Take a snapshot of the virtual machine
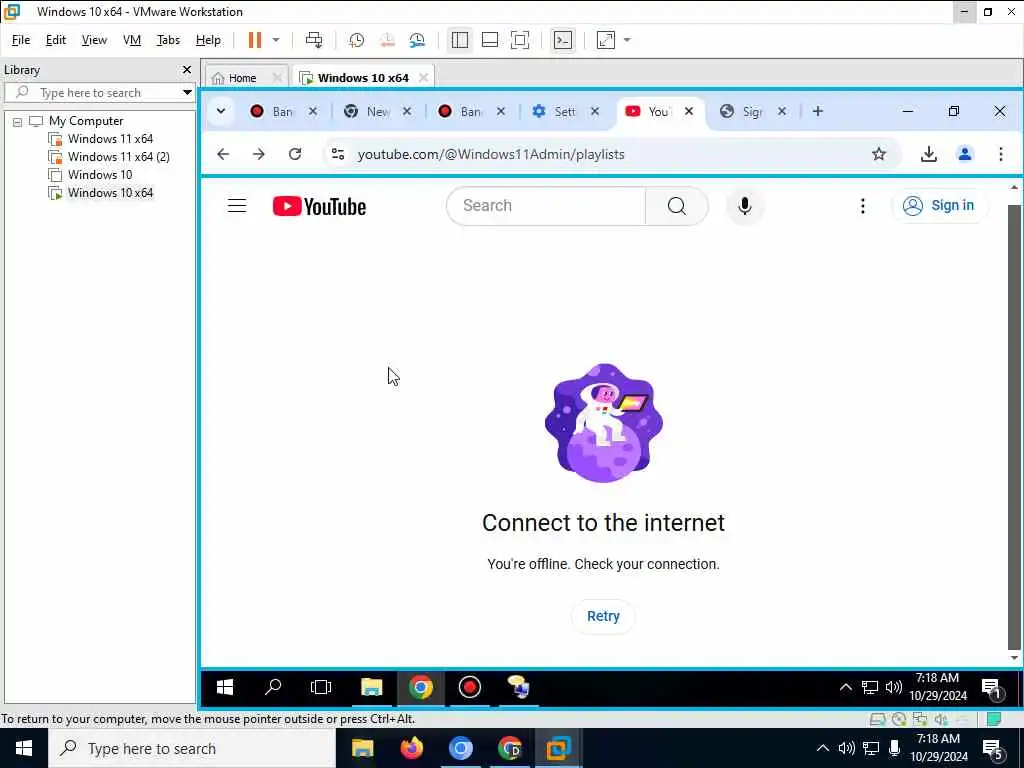The image size is (1024, 768). [x=357, y=40]
